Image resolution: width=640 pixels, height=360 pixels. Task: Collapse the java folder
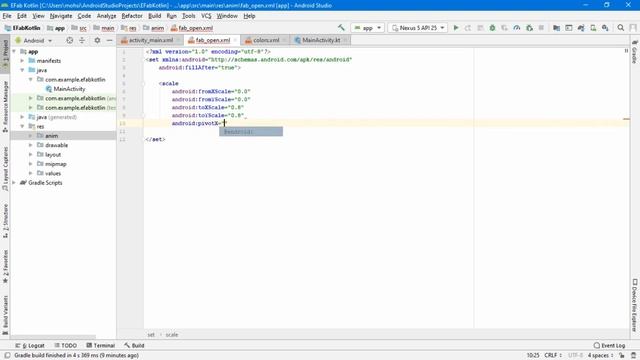tap(22, 70)
